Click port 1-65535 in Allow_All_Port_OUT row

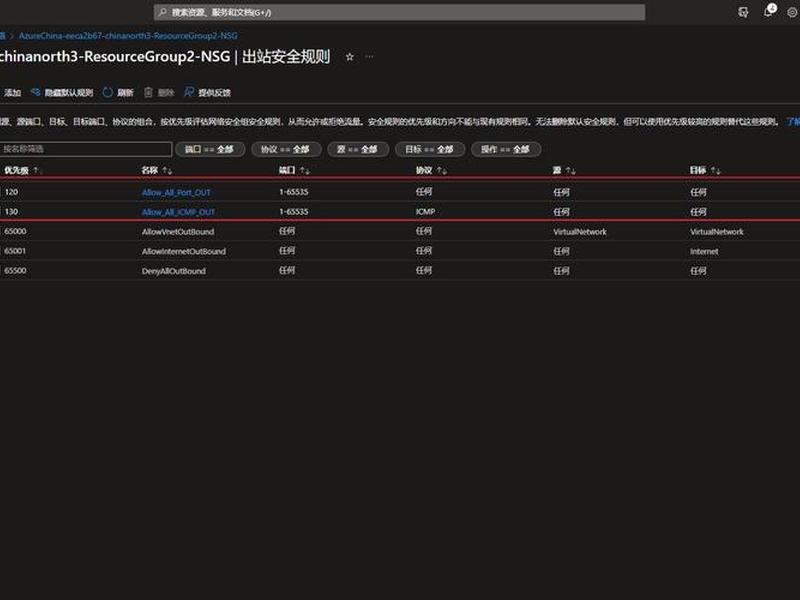[x=294, y=192]
